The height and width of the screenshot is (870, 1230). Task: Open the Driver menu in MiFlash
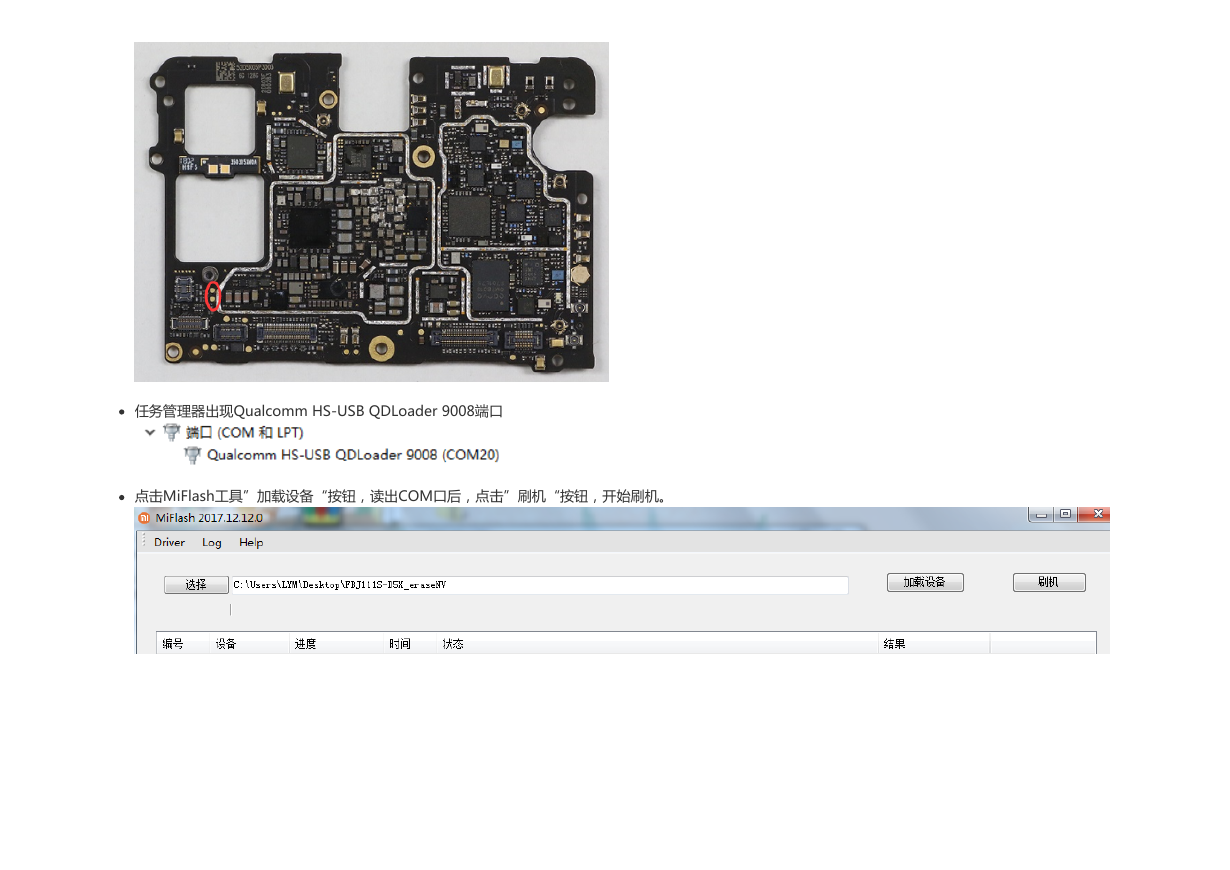pyautogui.click(x=169, y=542)
